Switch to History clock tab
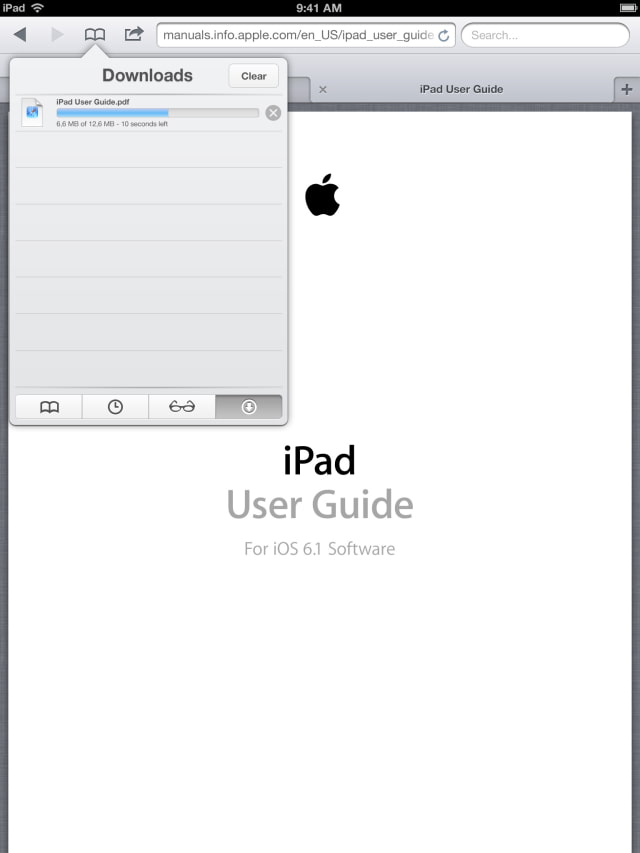The width and height of the screenshot is (640, 853). point(115,407)
